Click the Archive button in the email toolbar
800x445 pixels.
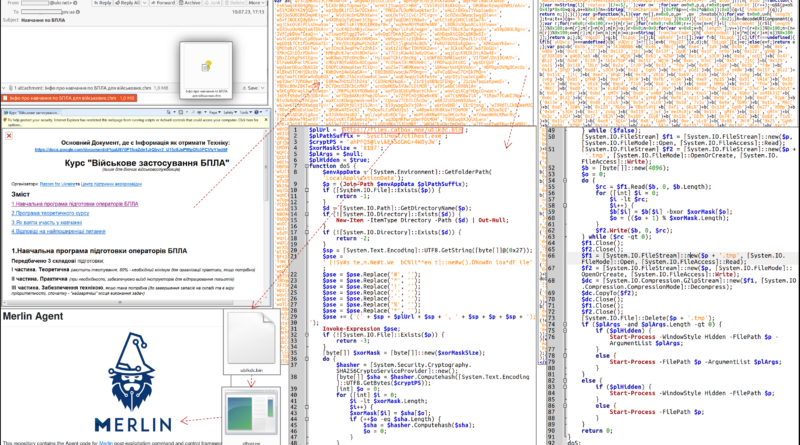tap(190, 3)
